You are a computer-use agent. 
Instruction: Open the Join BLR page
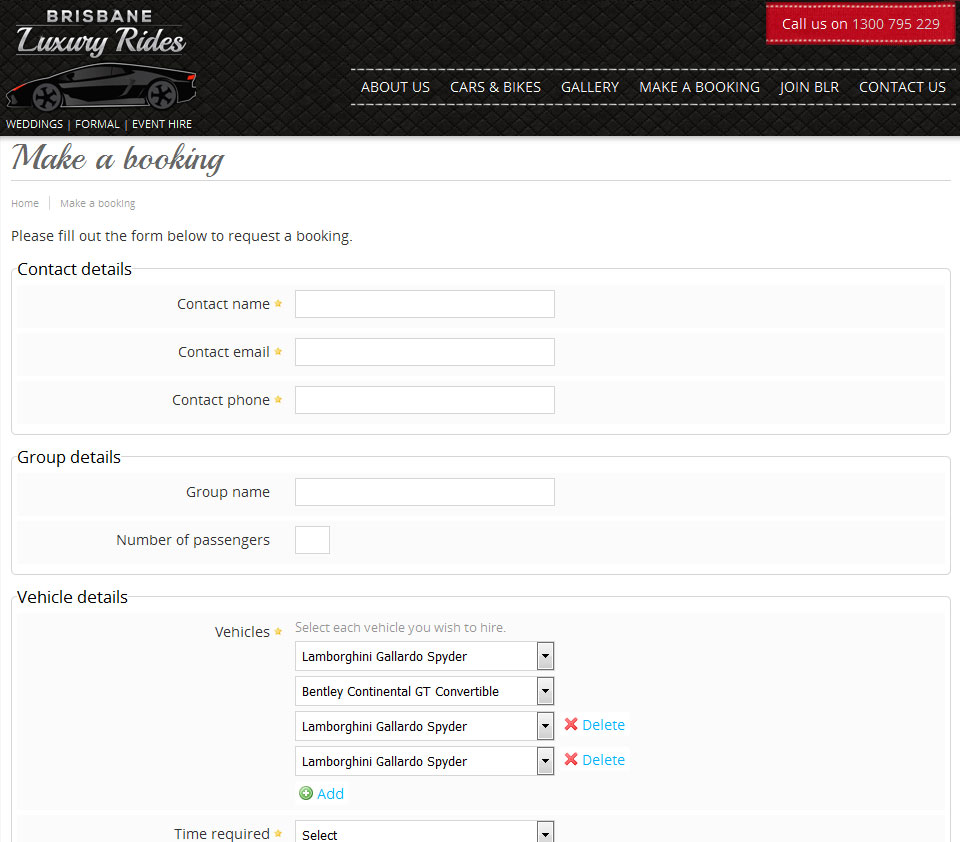click(809, 87)
